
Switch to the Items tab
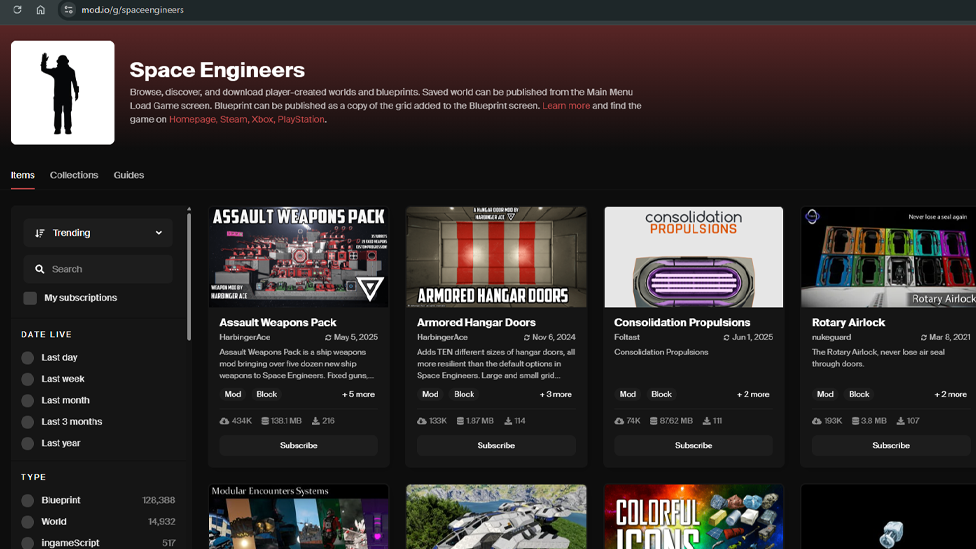[22, 175]
